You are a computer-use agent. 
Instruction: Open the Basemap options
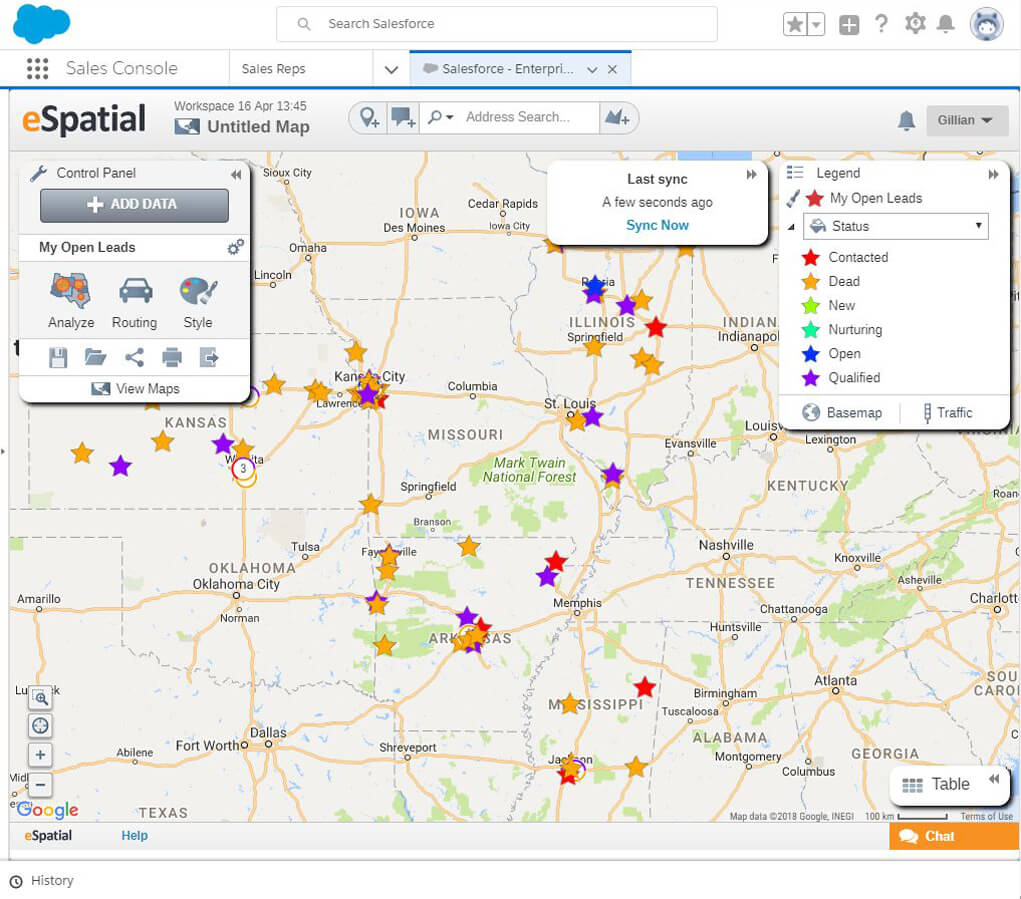842,413
